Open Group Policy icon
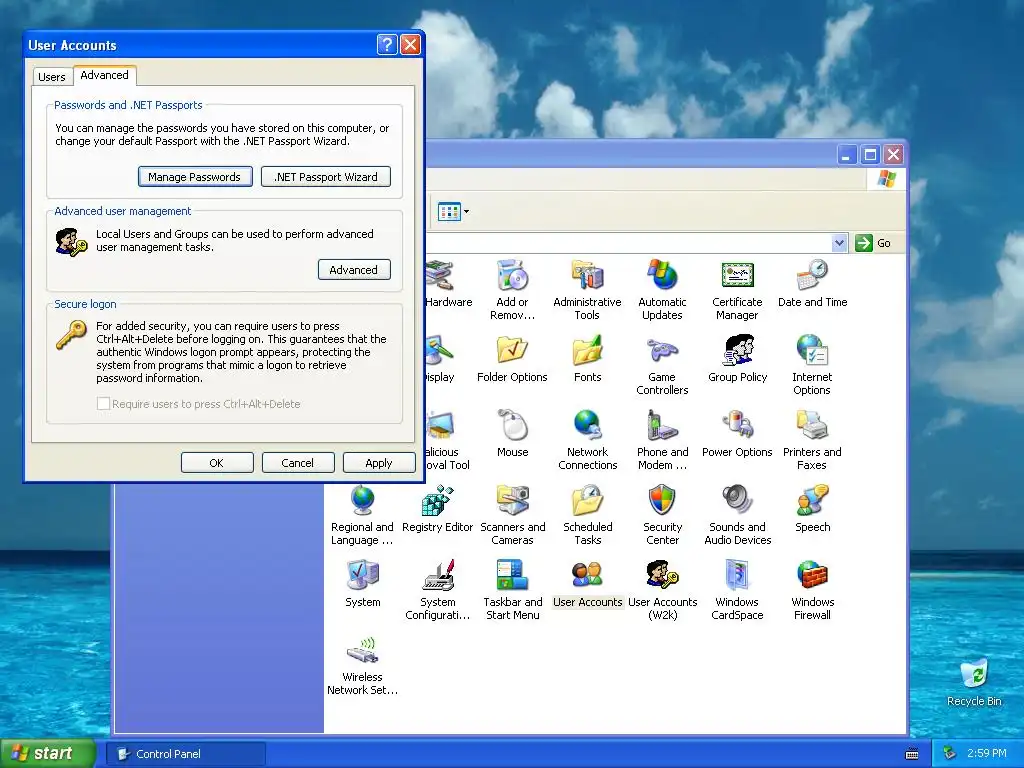Viewport: 1024px width, 768px height. point(737,351)
